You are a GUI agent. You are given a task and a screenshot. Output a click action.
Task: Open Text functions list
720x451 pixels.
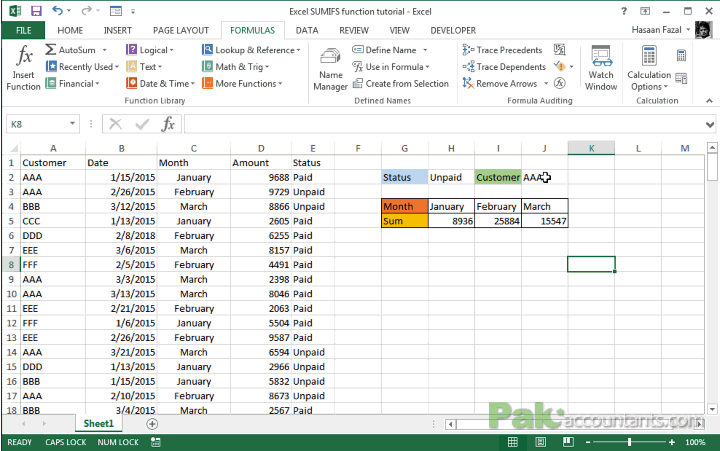pyautogui.click(x=144, y=67)
